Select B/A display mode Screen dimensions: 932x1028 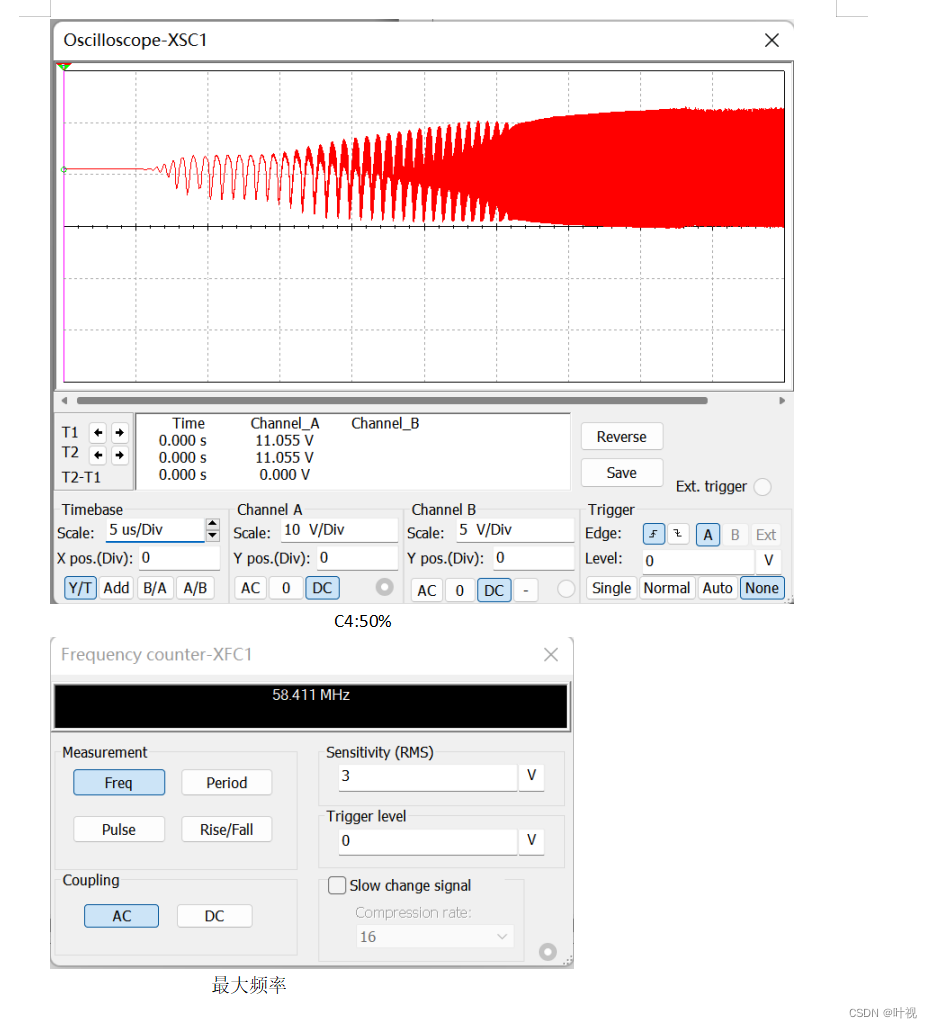coord(155,588)
